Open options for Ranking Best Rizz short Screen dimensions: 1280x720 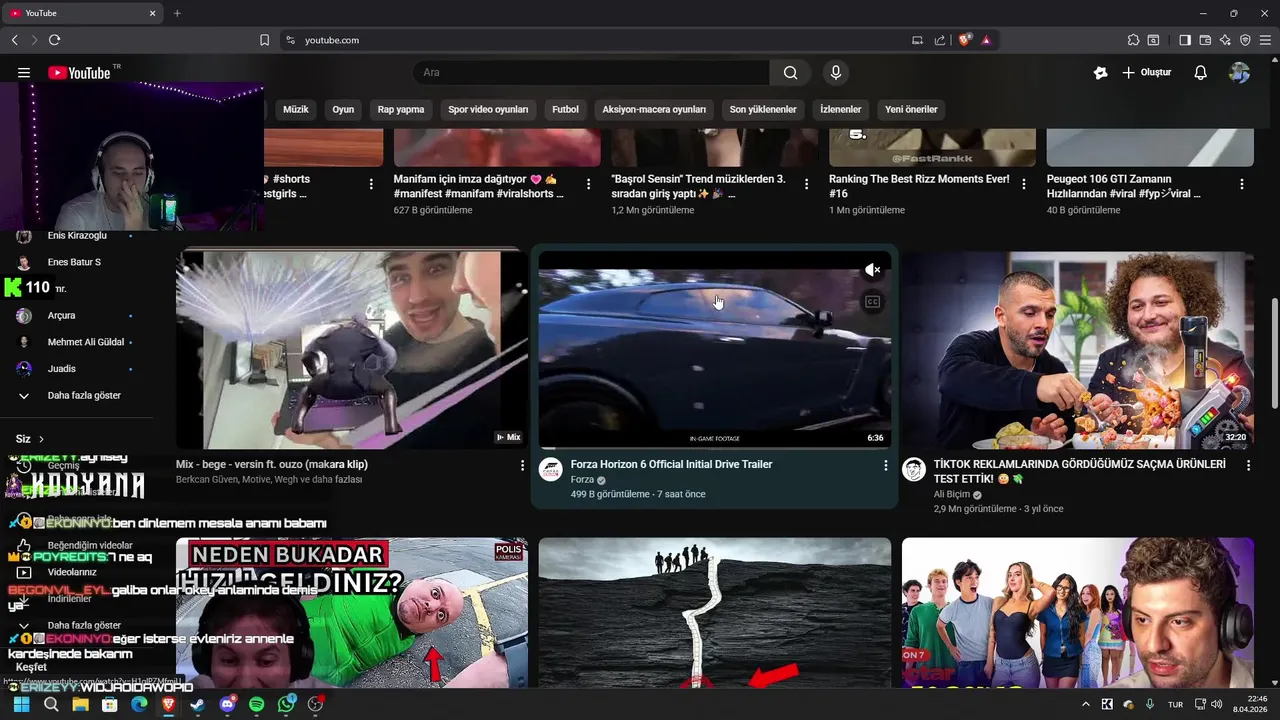point(1024,184)
